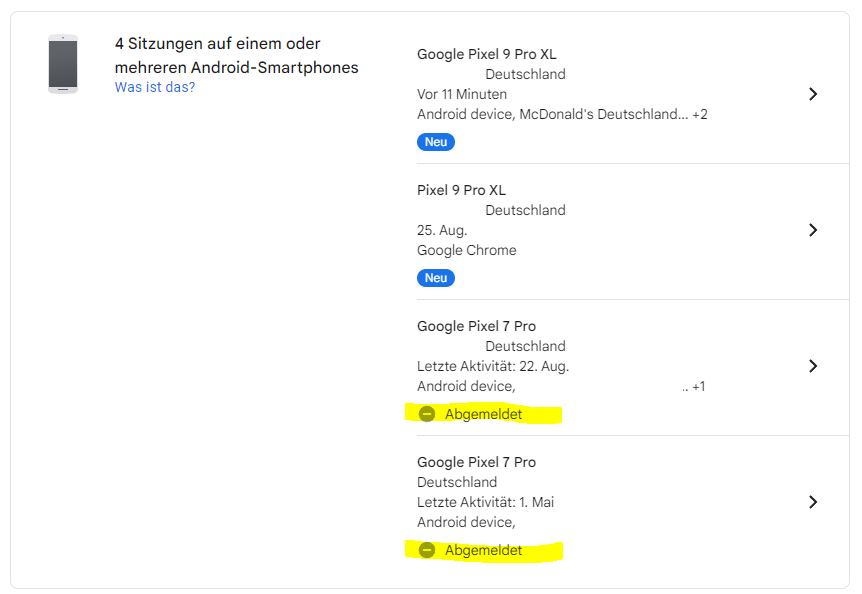Click the 'Google Chrome' session app label
Screen dimensions: 862x594
pyautogui.click(x=467, y=250)
